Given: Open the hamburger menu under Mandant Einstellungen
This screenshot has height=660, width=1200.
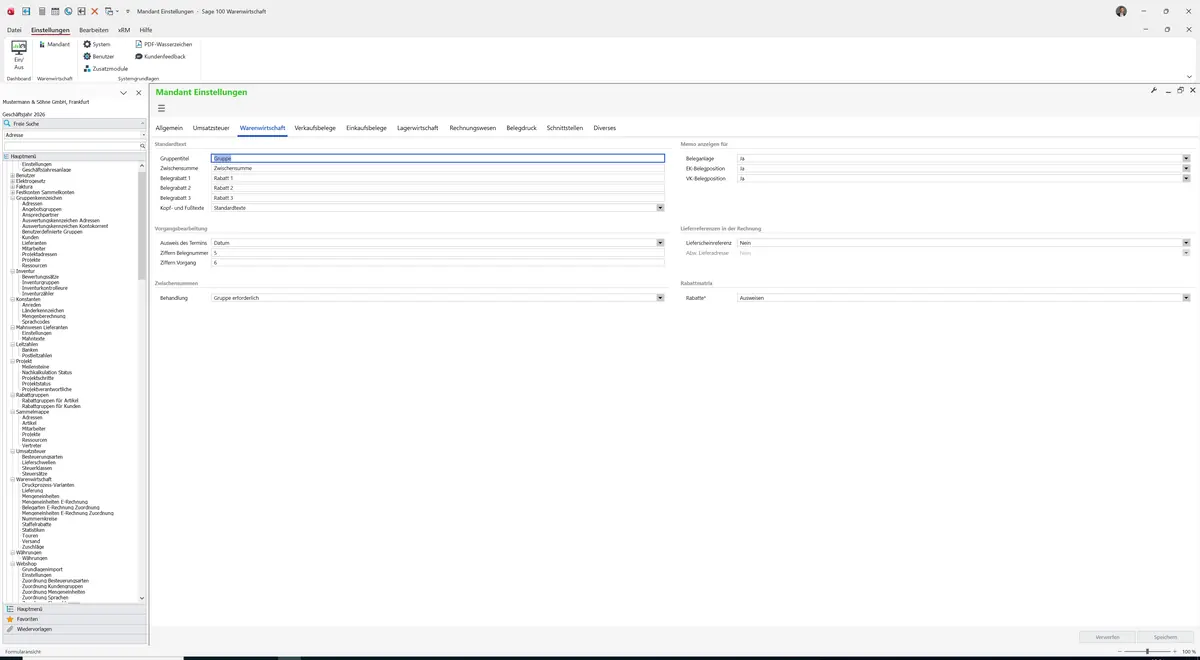Looking at the screenshot, I should (161, 108).
